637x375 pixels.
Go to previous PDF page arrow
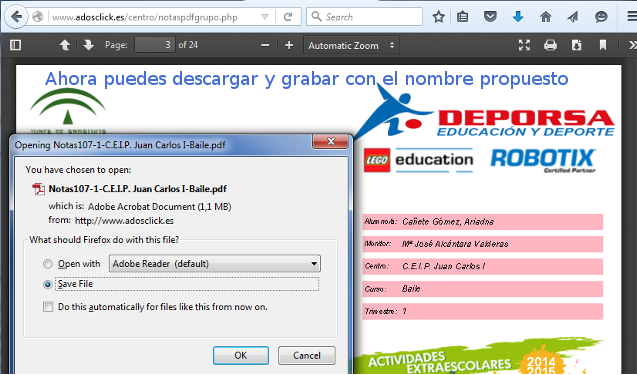(x=65, y=45)
